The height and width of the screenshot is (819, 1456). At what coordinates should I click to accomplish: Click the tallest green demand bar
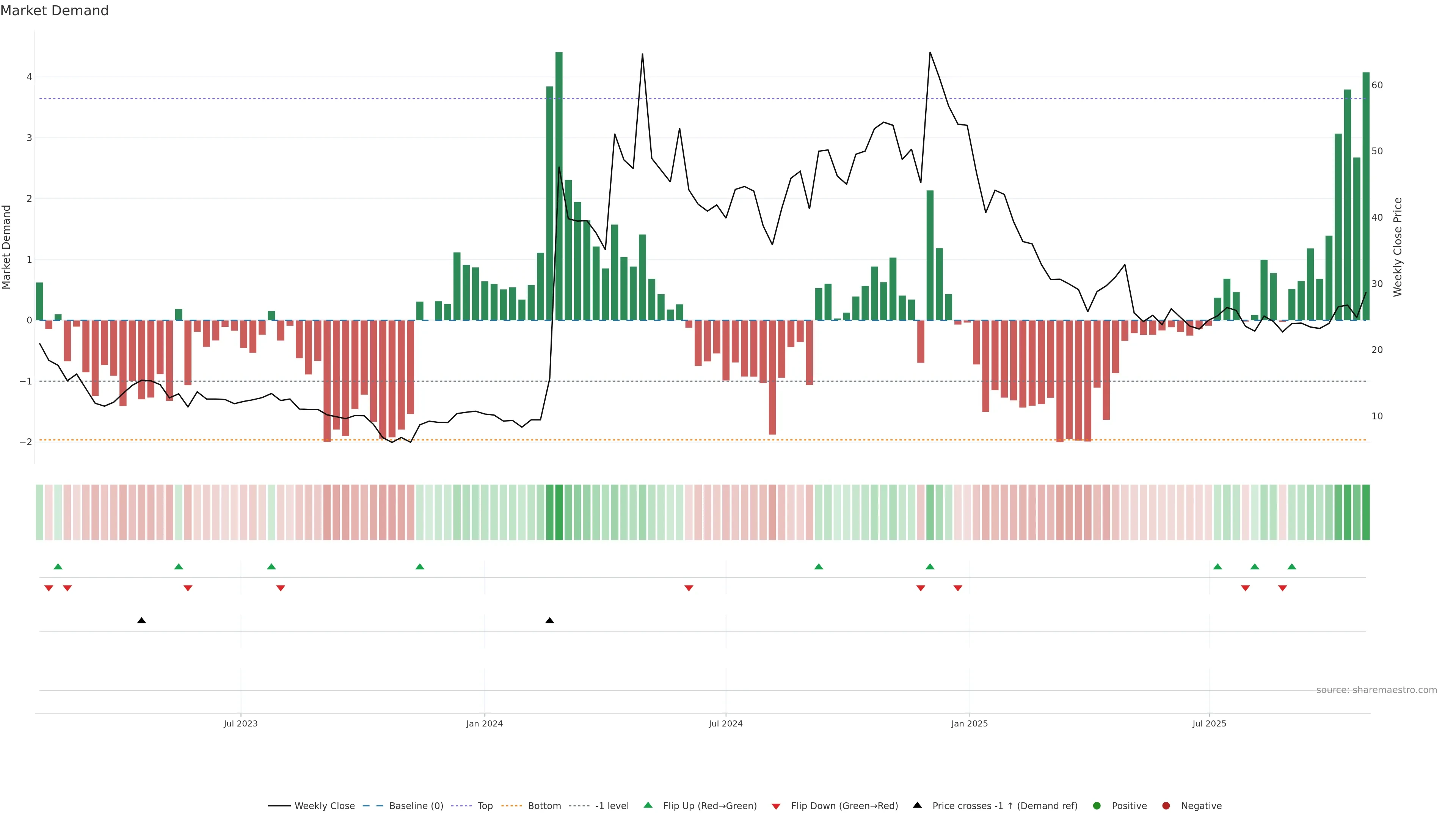pyautogui.click(x=559, y=187)
